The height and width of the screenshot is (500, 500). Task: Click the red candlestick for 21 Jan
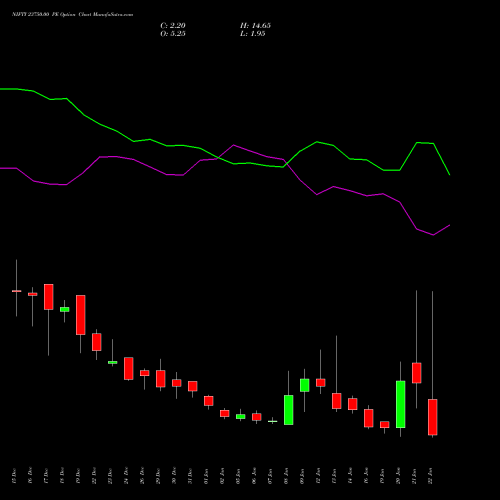pyautogui.click(x=417, y=373)
